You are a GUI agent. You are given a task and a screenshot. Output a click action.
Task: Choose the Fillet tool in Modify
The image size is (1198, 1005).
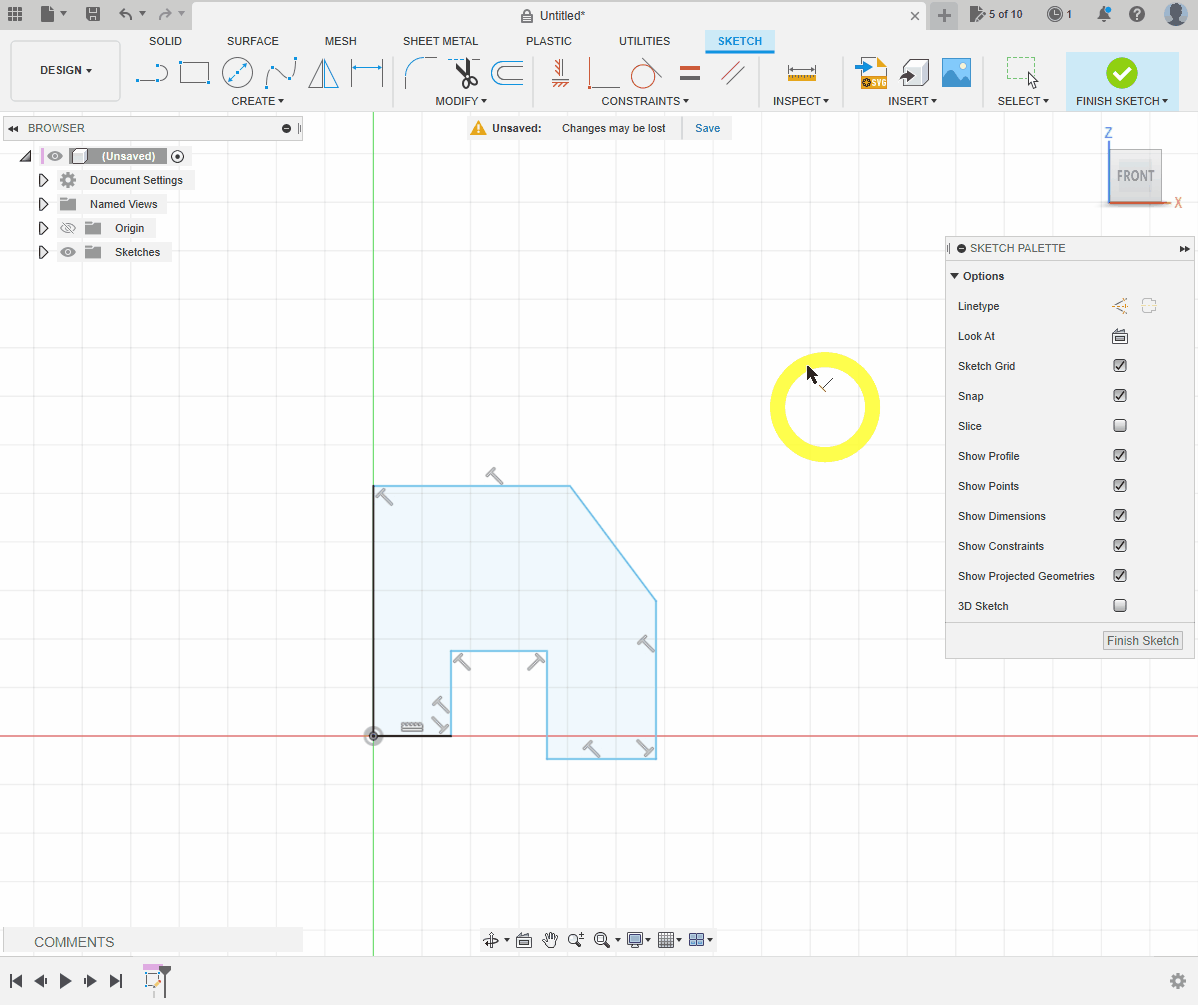click(x=419, y=73)
